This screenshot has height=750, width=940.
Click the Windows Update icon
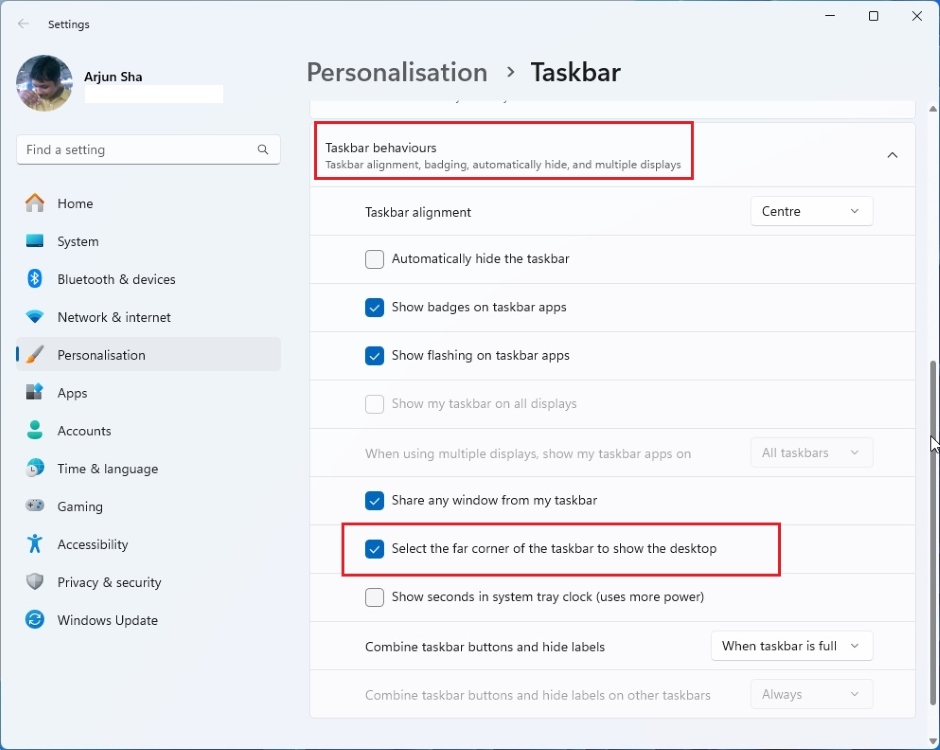click(x=34, y=620)
